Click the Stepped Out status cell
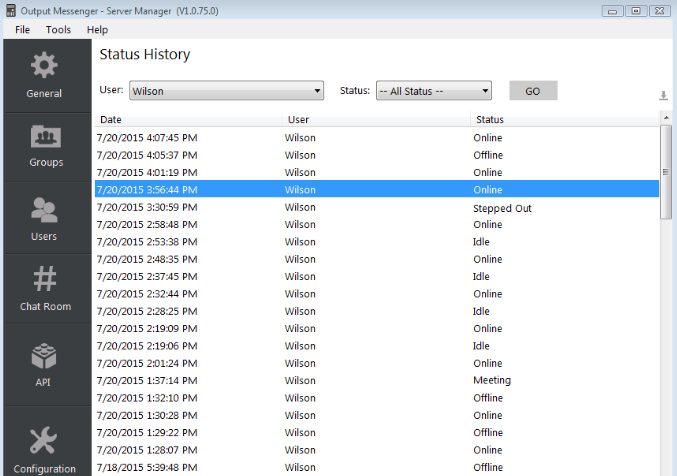 [x=502, y=208]
